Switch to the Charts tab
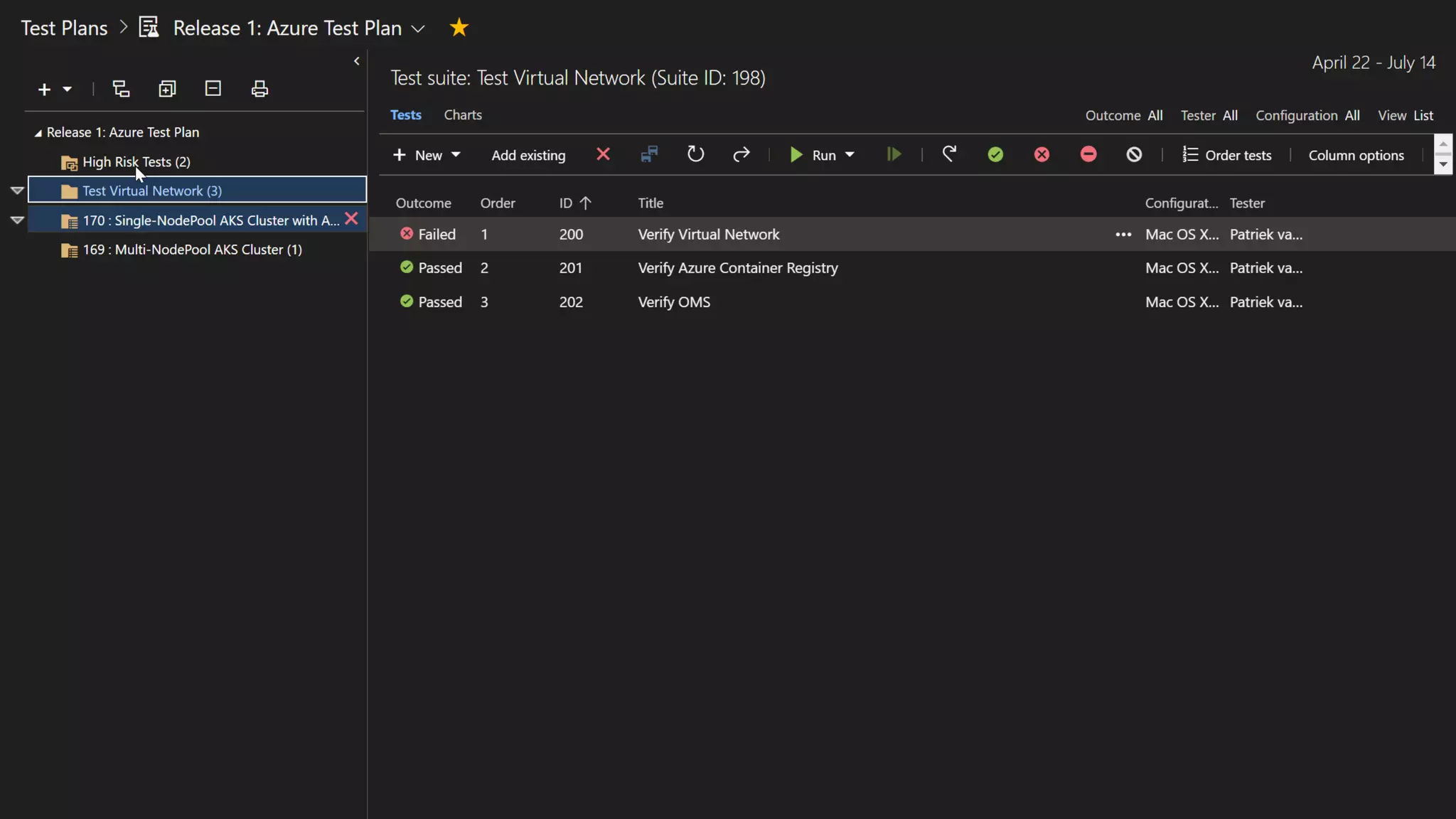Viewport: 1456px width, 819px height. coord(463,115)
